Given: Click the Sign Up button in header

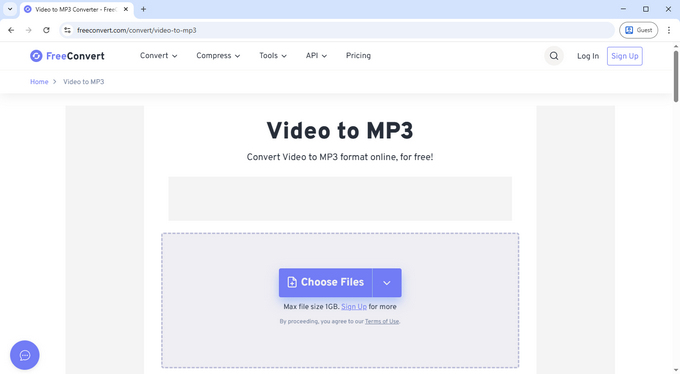Looking at the screenshot, I should coord(624,56).
